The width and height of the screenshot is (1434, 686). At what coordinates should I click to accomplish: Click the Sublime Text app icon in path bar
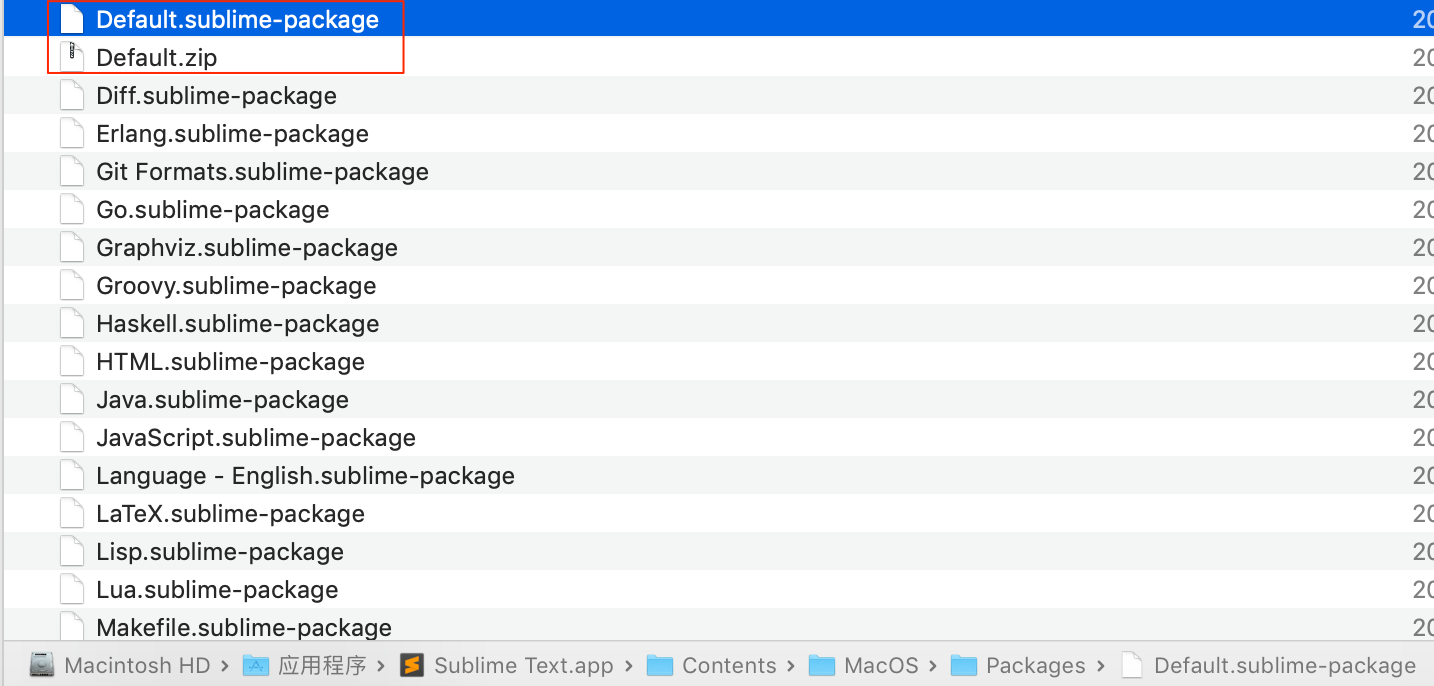(412, 665)
